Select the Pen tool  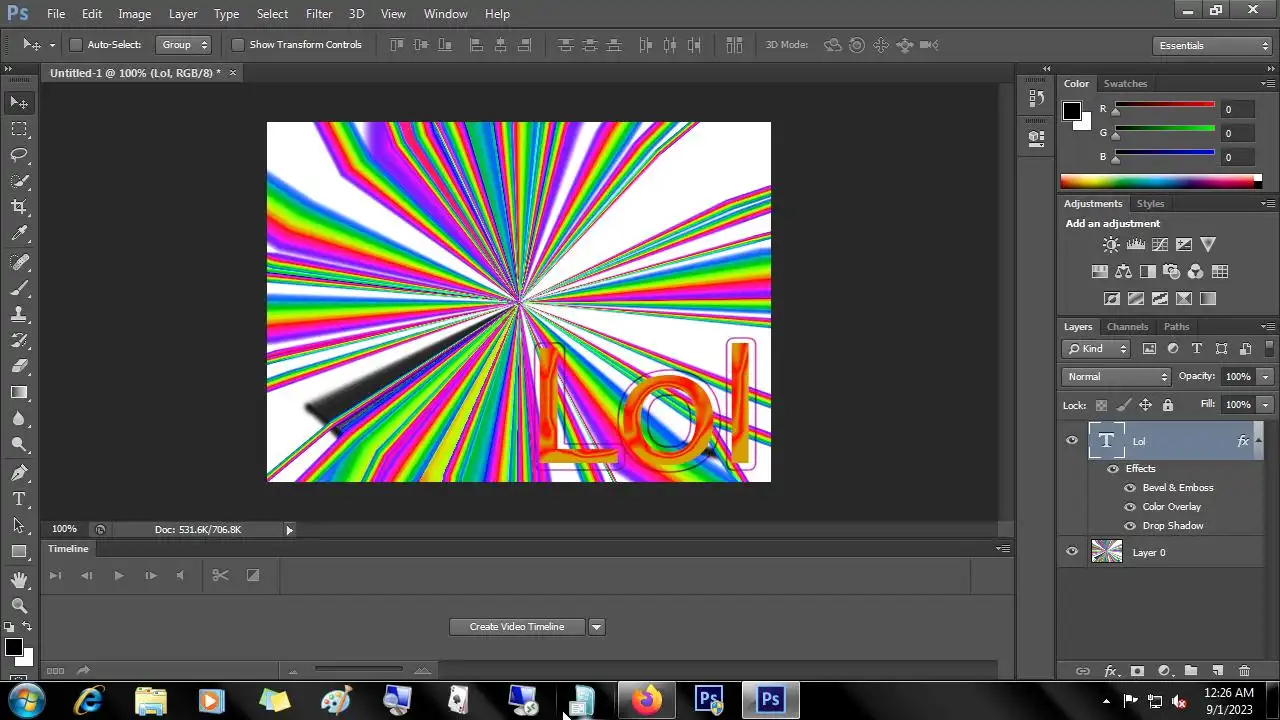(19, 473)
